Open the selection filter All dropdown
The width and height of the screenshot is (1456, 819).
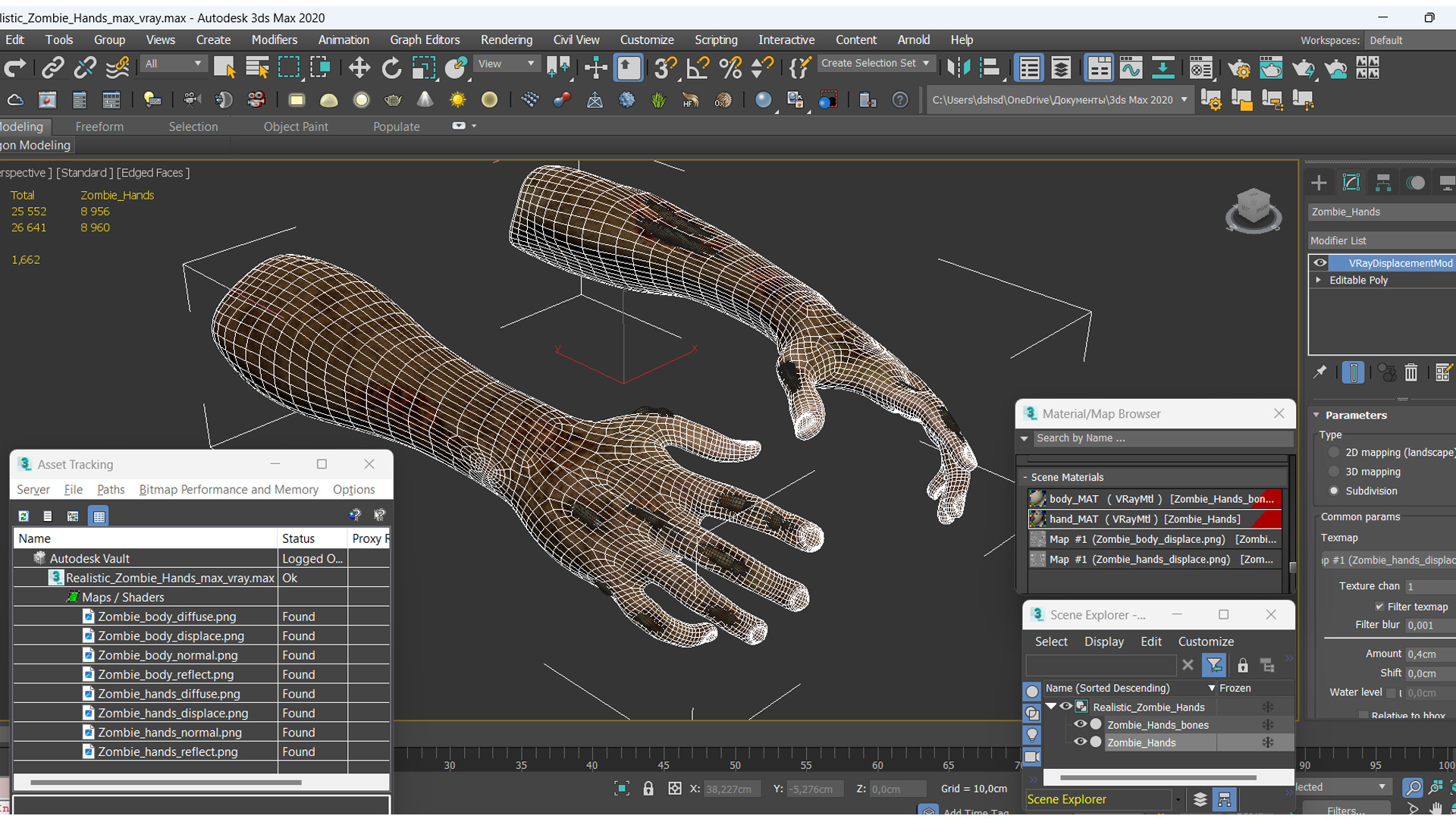tap(174, 64)
